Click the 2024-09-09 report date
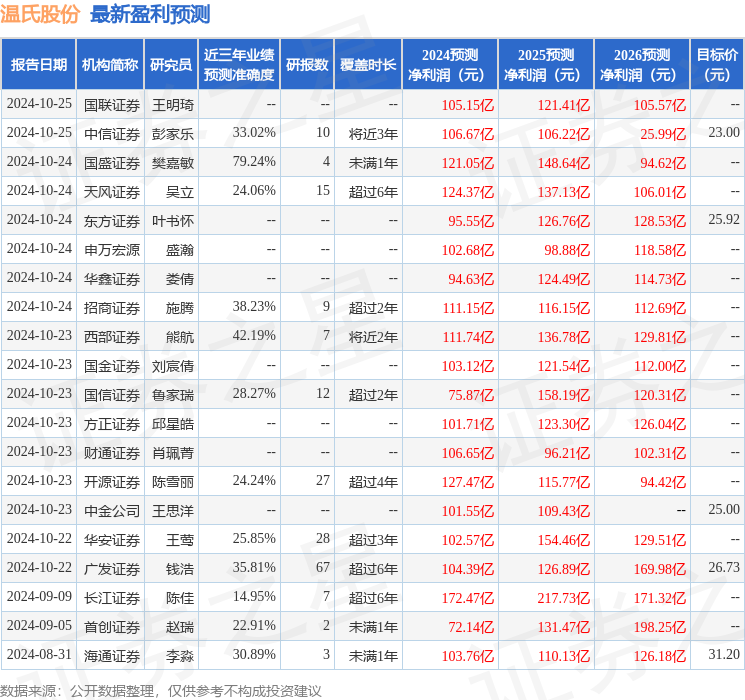Screen dimensions: 745x700 39,596
